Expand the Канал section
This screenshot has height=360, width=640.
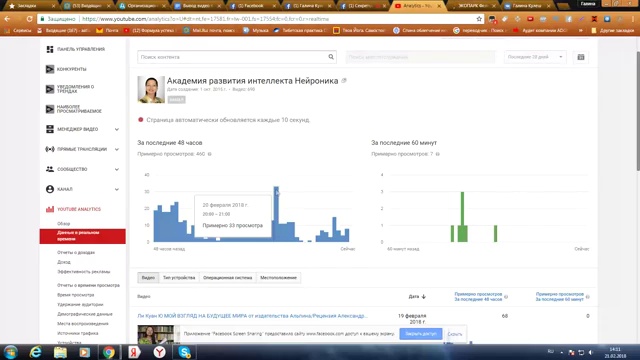[x=117, y=189]
